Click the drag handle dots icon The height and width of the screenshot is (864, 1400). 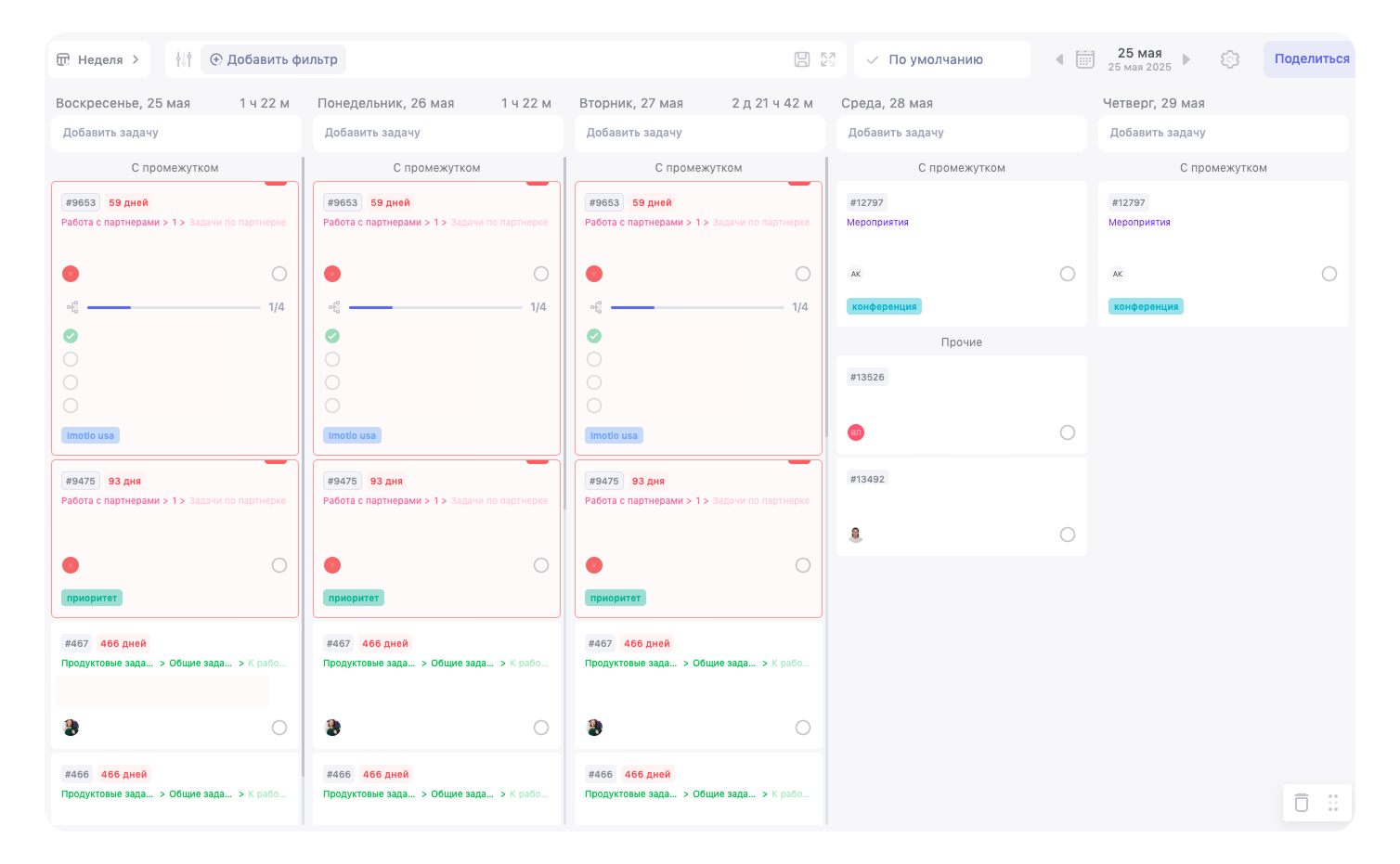click(x=1333, y=803)
